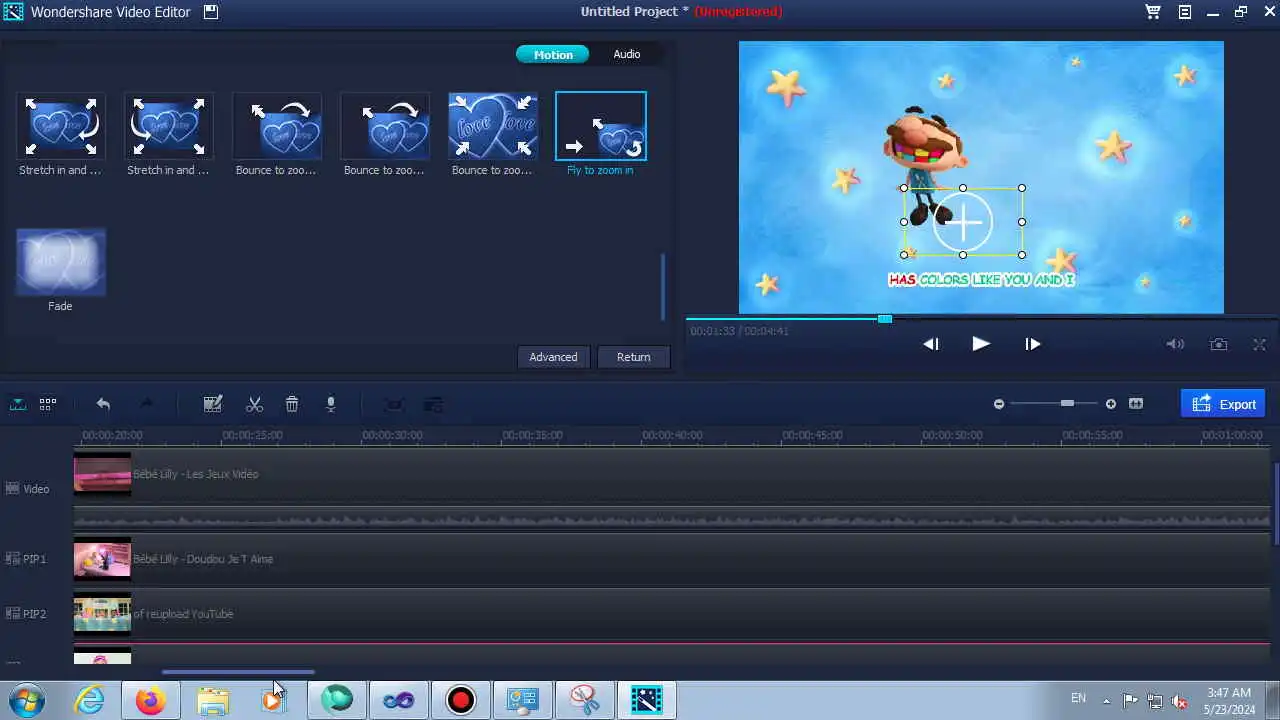The image size is (1280, 720).
Task: Record a voiceover with microphone icon
Action: pos(330,404)
